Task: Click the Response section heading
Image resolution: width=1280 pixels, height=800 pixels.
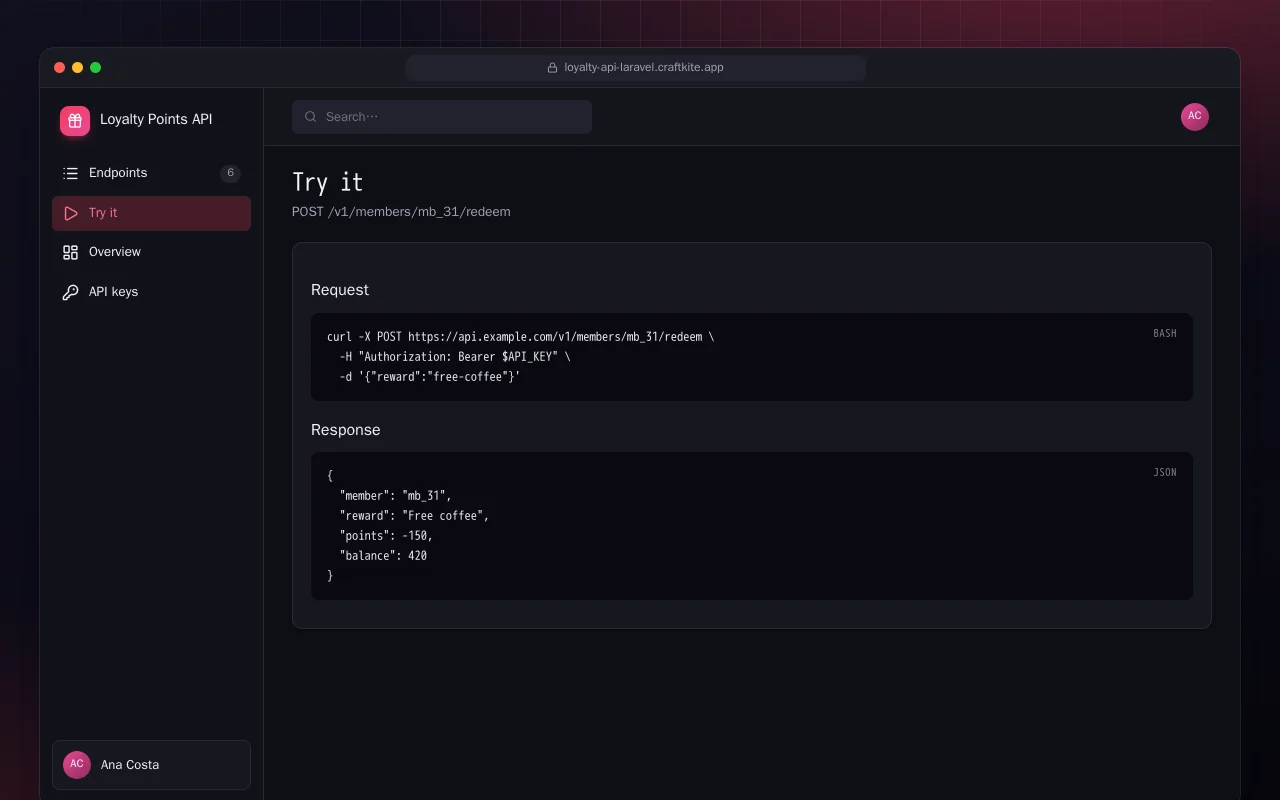Action: point(346,430)
